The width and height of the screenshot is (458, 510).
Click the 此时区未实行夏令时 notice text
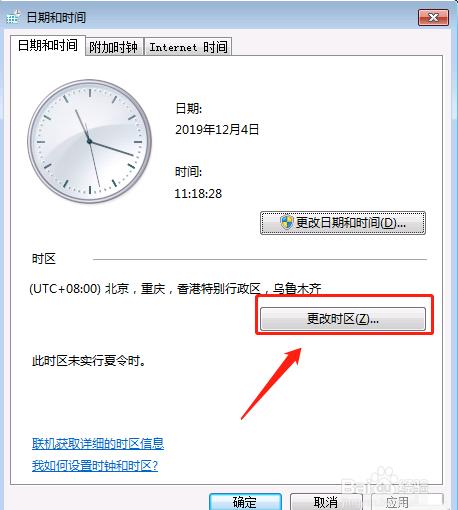tap(89, 361)
